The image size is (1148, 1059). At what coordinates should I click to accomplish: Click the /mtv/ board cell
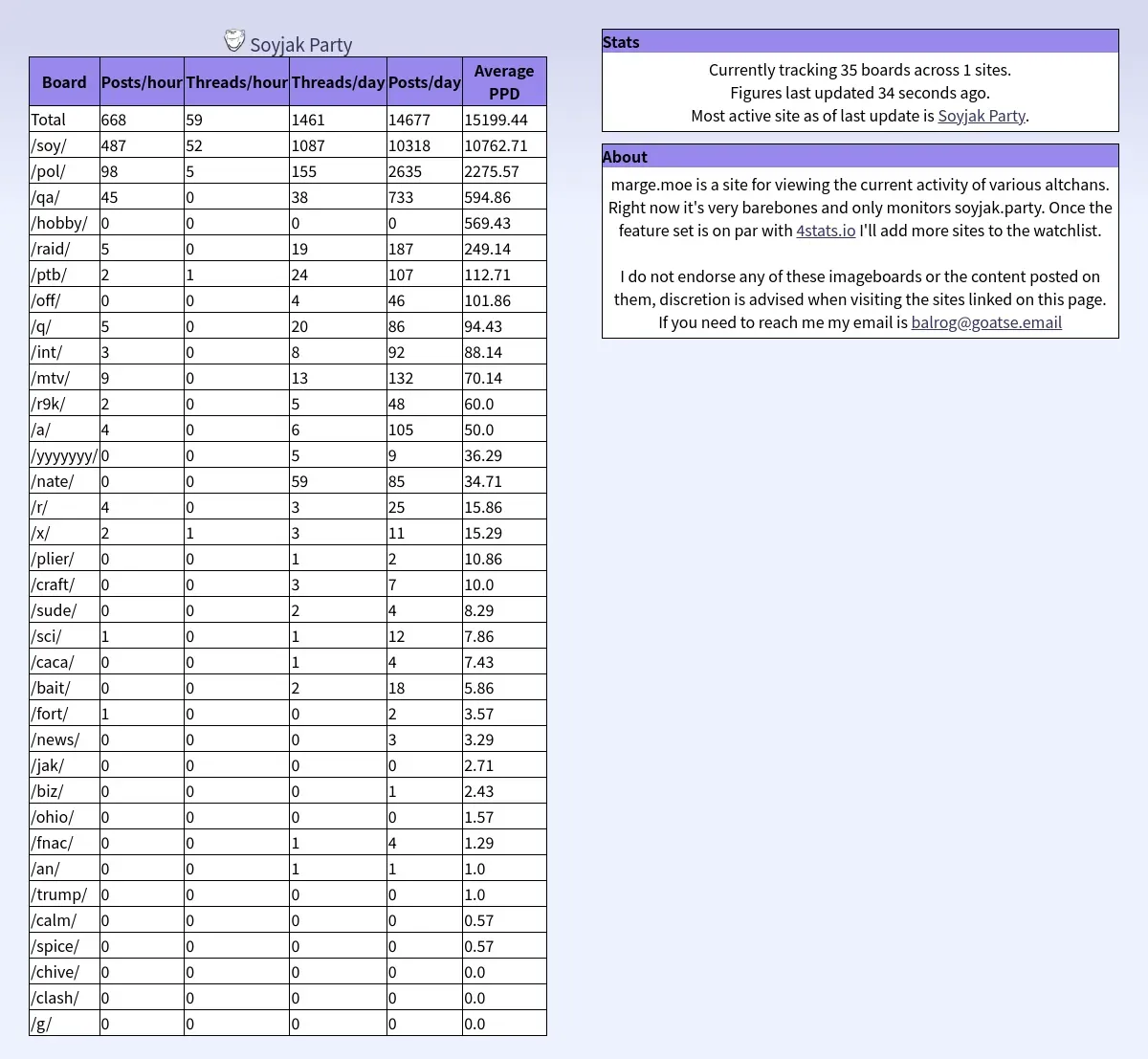pos(64,378)
